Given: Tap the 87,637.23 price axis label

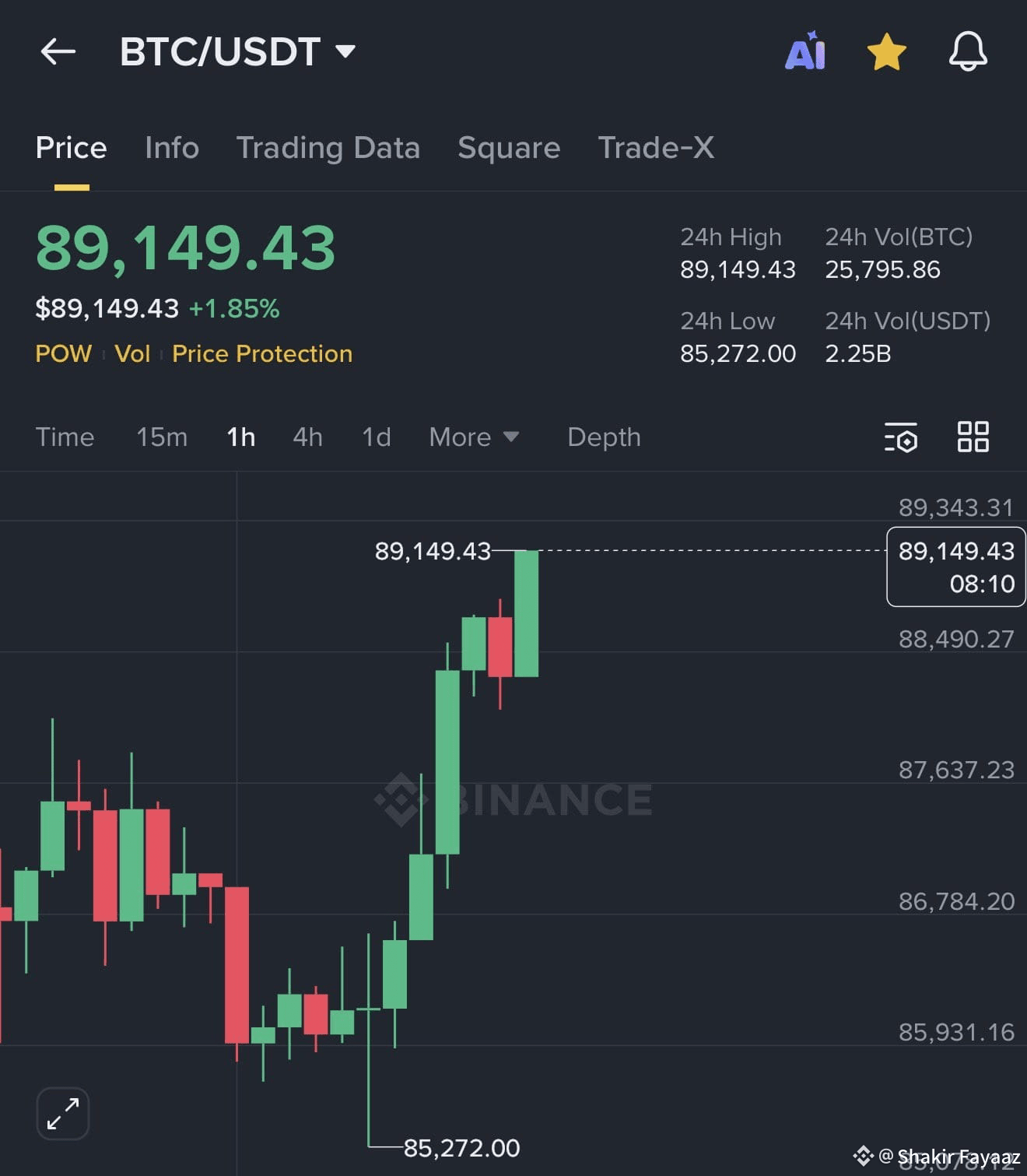Looking at the screenshot, I should pyautogui.click(x=957, y=770).
